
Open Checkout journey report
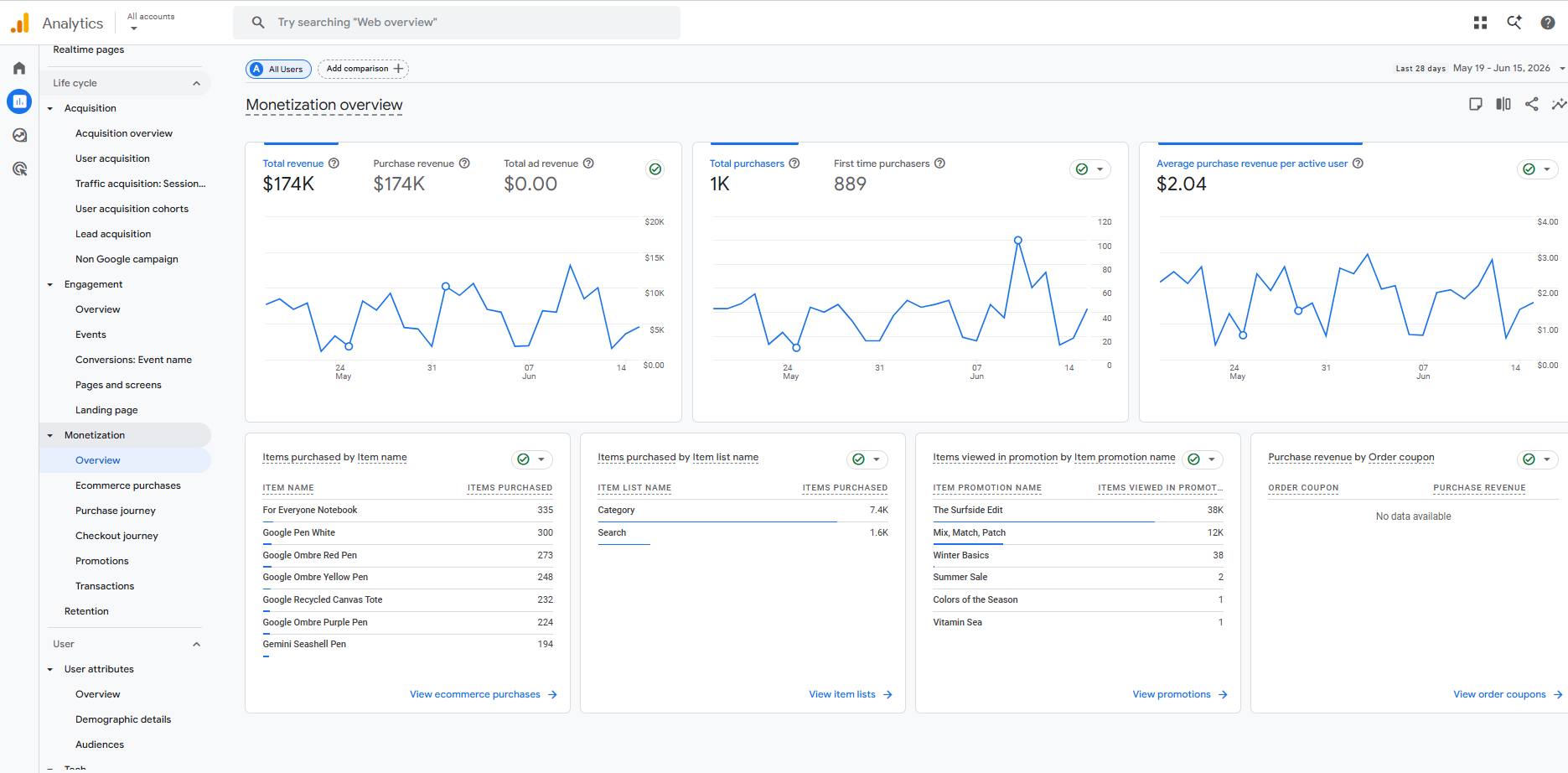tap(116, 536)
